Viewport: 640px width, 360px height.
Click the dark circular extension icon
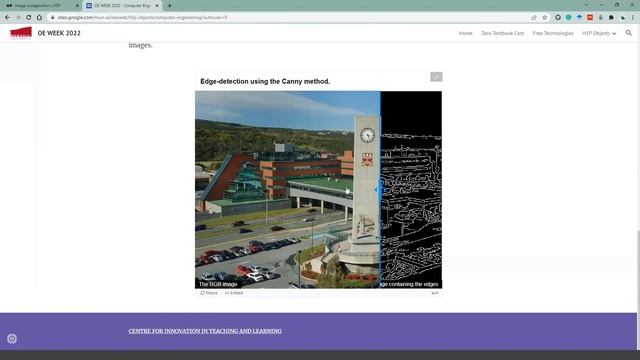click(x=558, y=18)
